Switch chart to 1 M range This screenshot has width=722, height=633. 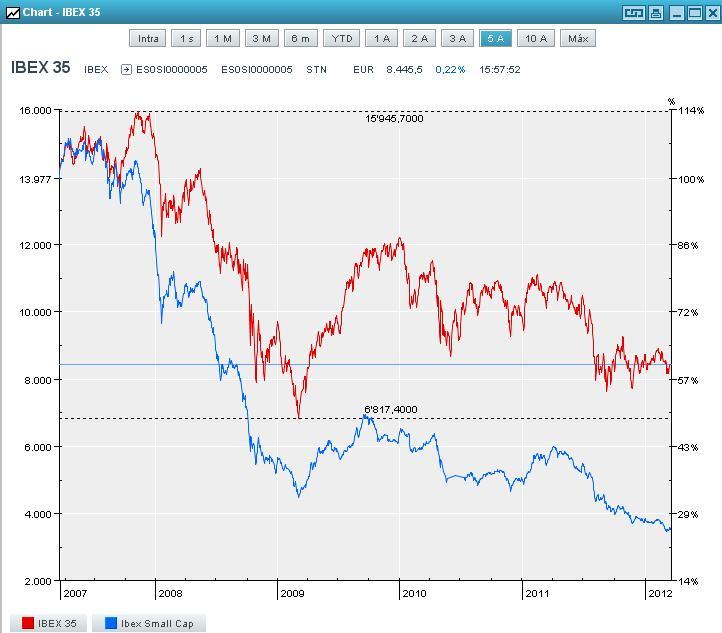pyautogui.click(x=223, y=38)
